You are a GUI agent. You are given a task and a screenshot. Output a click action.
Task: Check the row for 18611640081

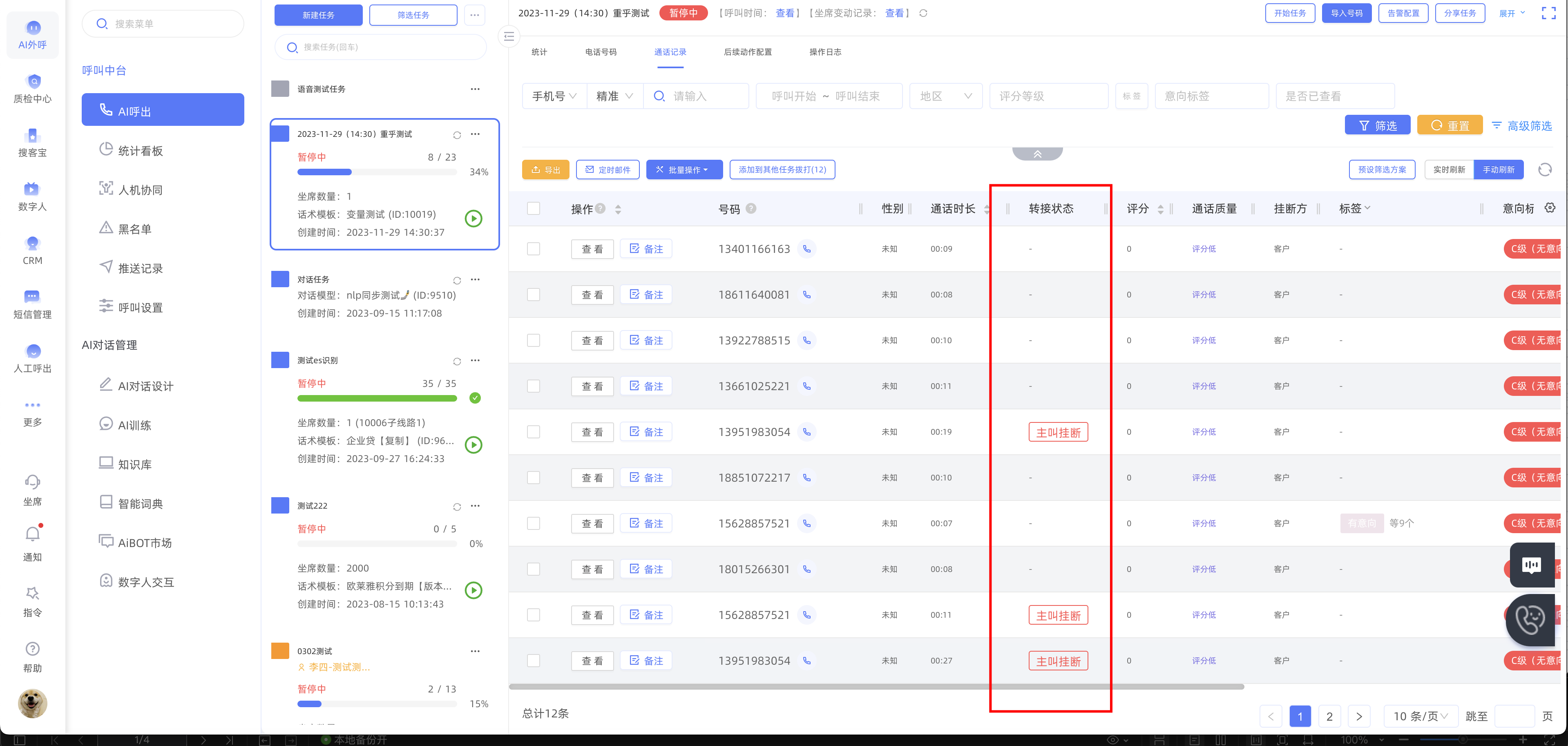533,295
